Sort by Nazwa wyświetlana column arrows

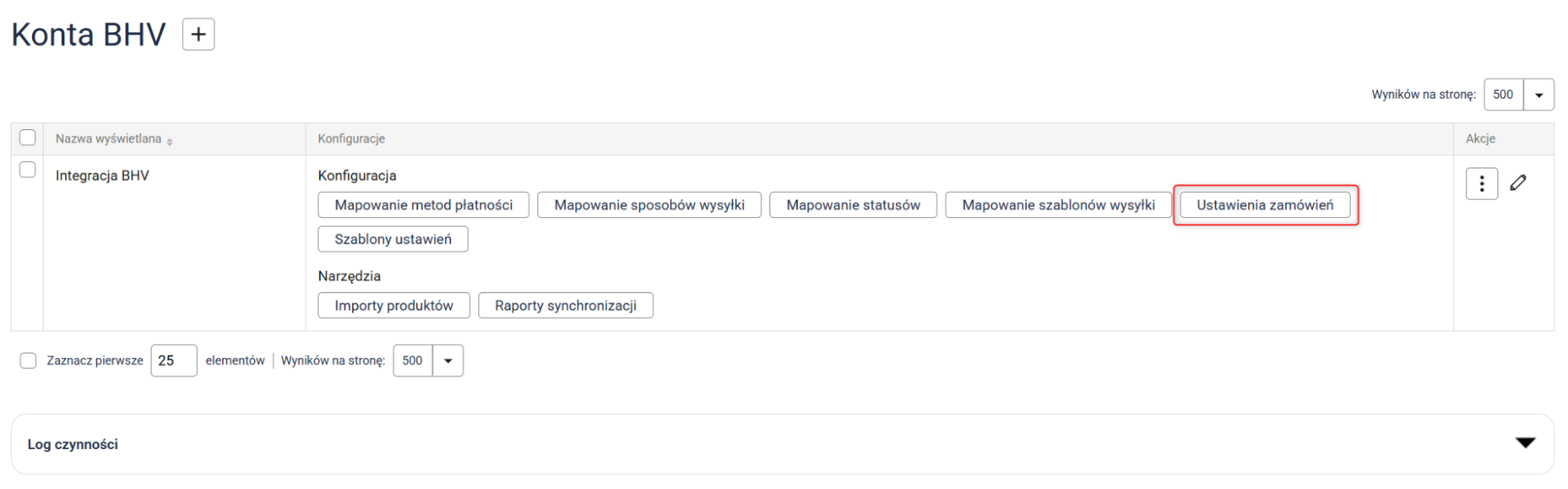pos(169,140)
